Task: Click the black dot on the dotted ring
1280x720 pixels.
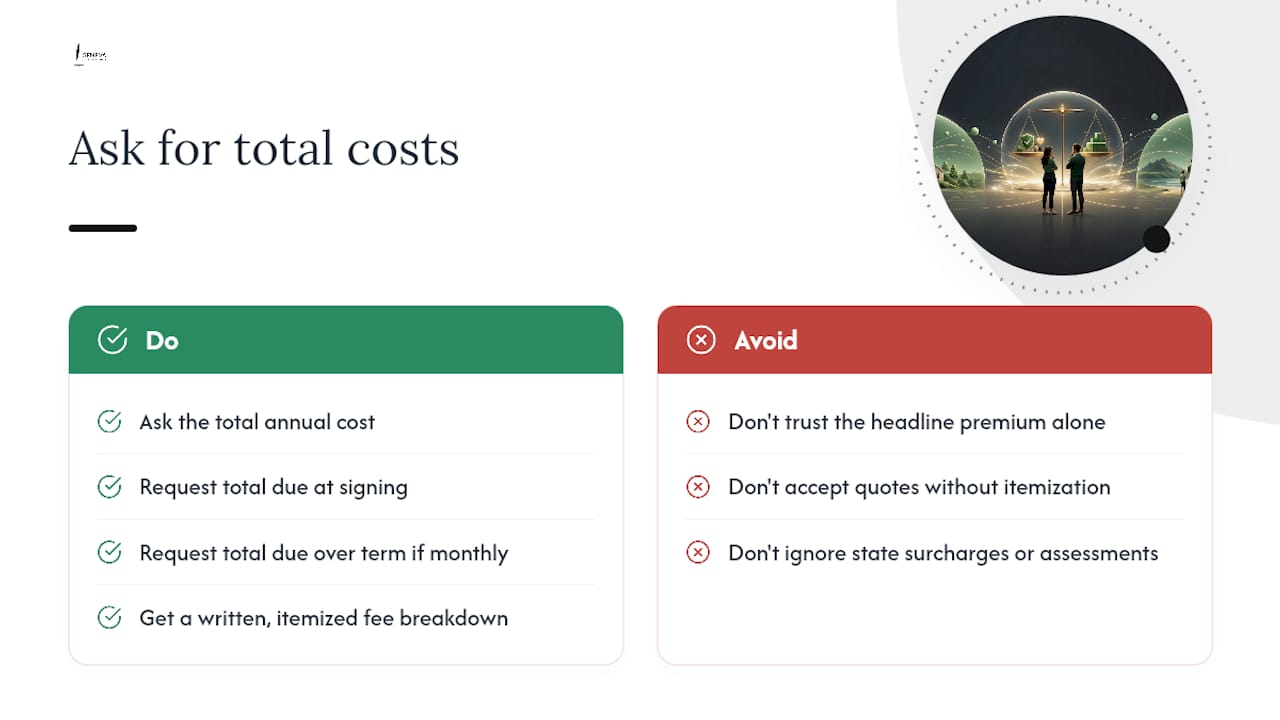Action: [x=1156, y=239]
